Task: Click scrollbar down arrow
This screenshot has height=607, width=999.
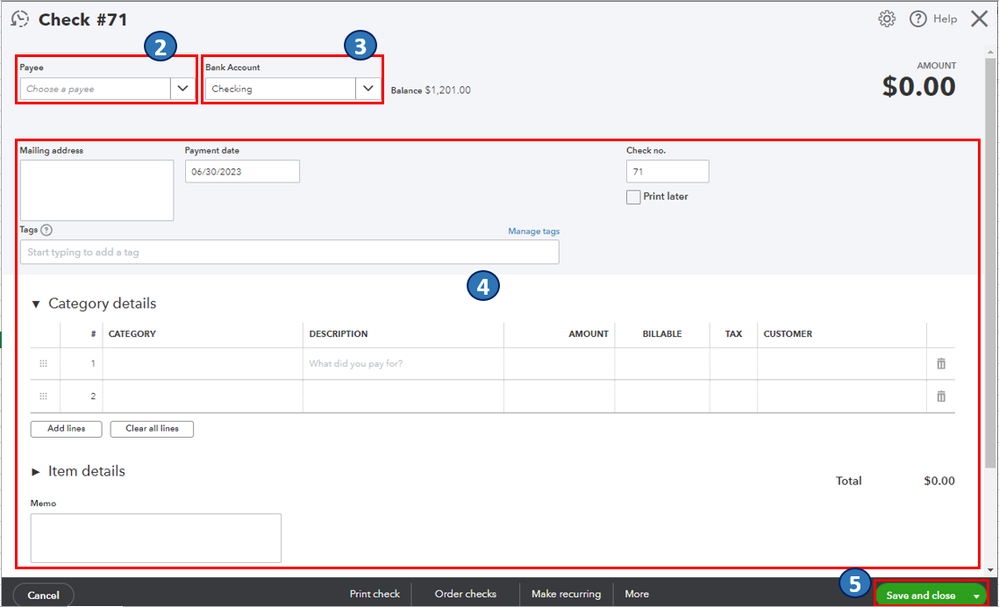Action: (x=990, y=570)
